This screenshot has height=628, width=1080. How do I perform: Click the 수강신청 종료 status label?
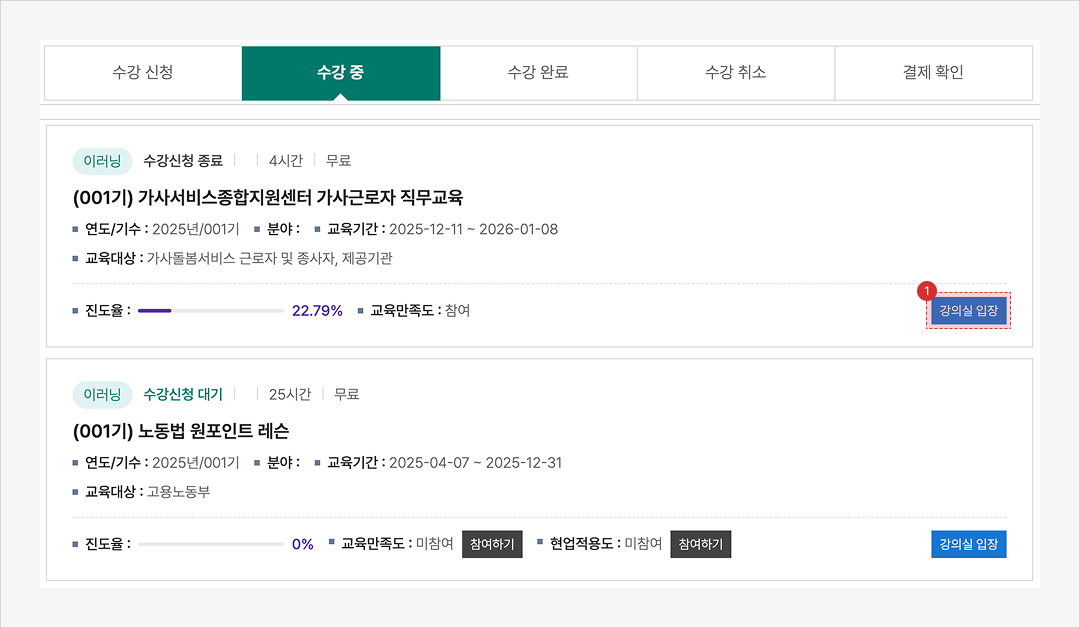tap(183, 161)
